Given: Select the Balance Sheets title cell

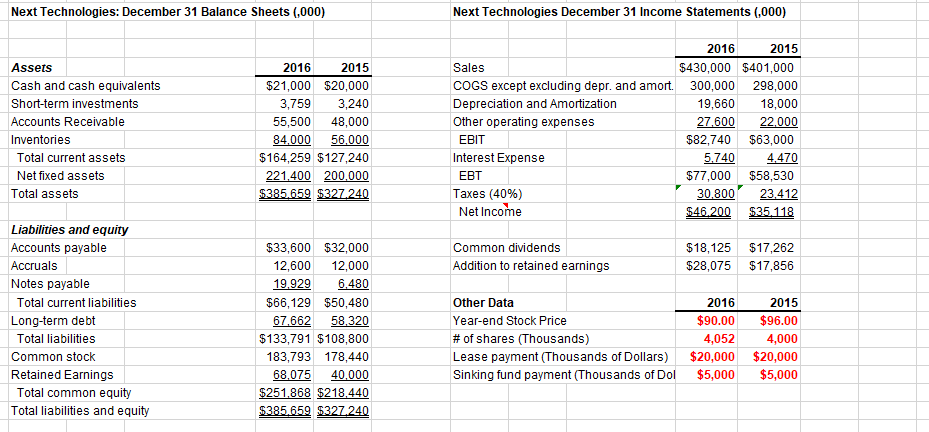Looking at the screenshot, I should click(169, 12).
